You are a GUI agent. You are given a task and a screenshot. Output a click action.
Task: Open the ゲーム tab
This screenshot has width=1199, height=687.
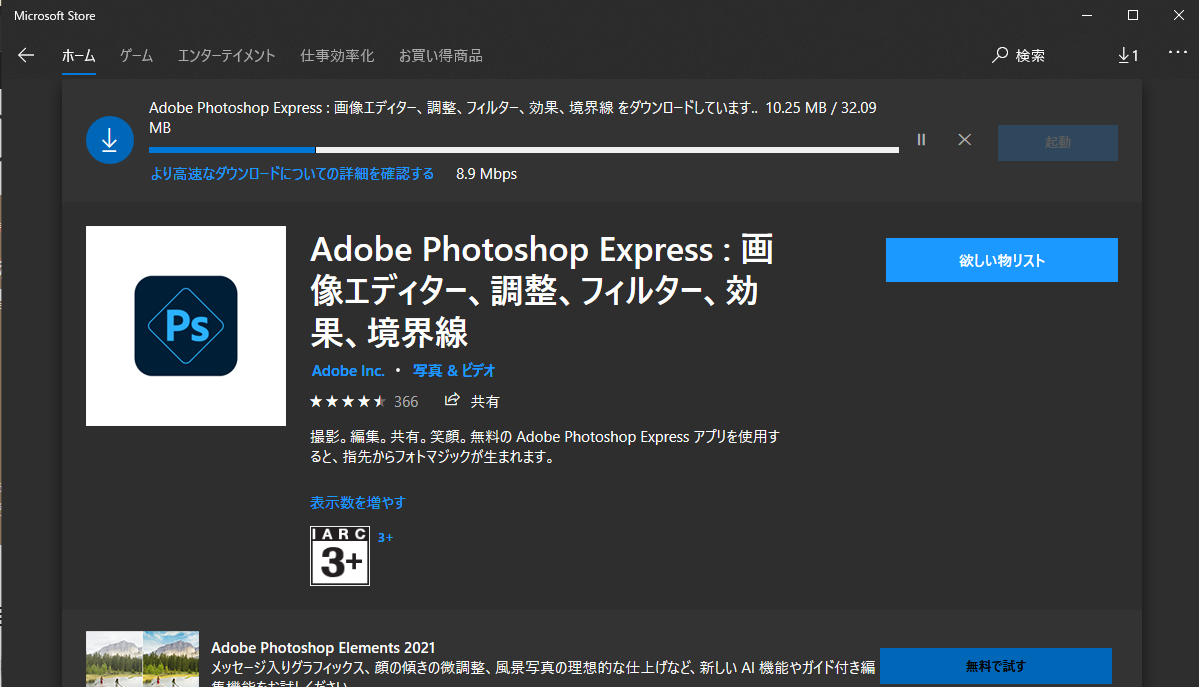coord(136,56)
